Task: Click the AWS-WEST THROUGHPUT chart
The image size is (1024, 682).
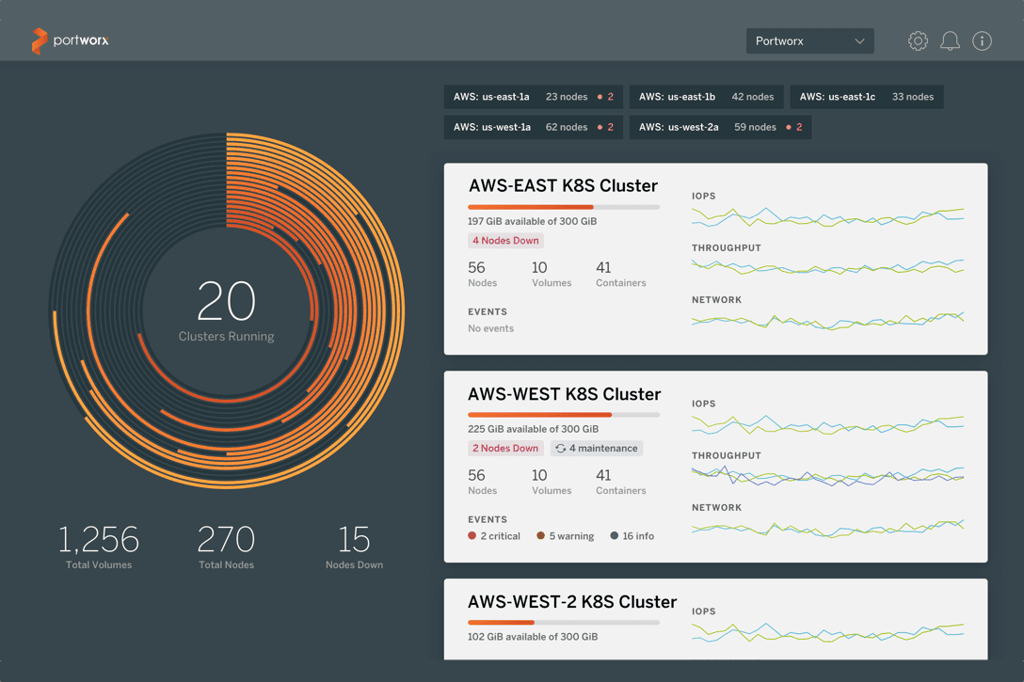Action: click(x=827, y=476)
